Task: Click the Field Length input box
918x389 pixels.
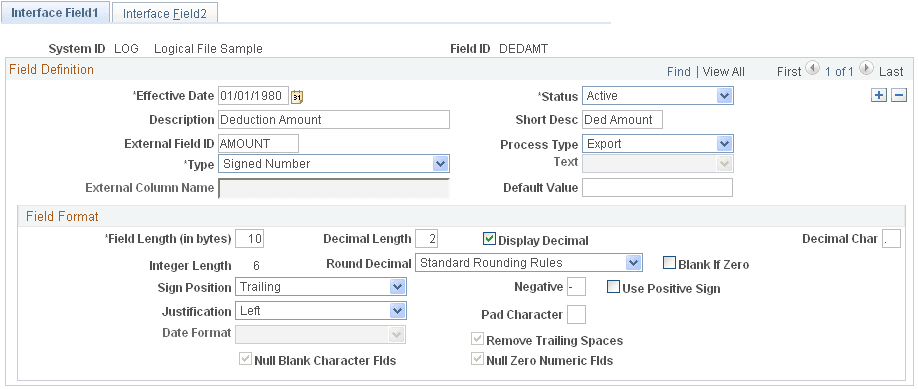Action: coord(249,239)
